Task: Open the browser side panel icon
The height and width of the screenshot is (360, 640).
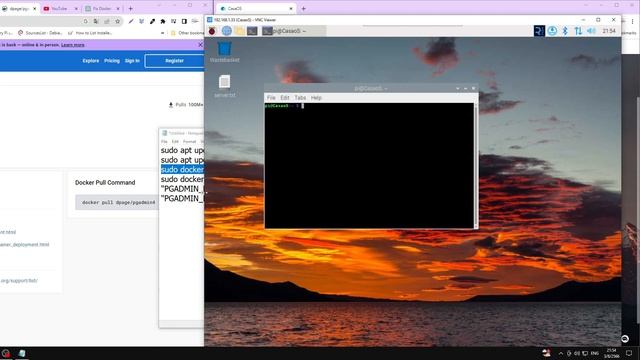Action: pyautogui.click(x=184, y=21)
